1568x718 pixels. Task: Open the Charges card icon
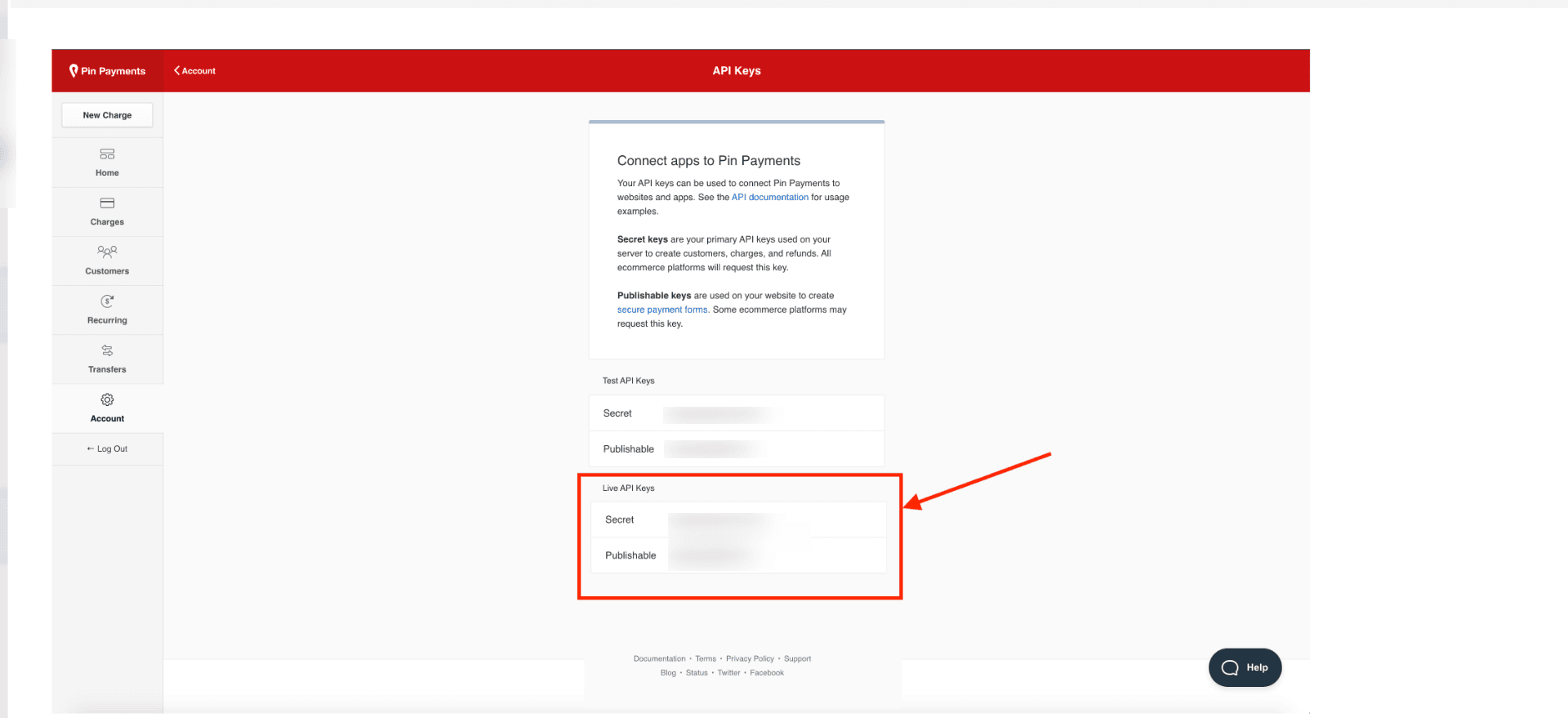click(x=107, y=203)
